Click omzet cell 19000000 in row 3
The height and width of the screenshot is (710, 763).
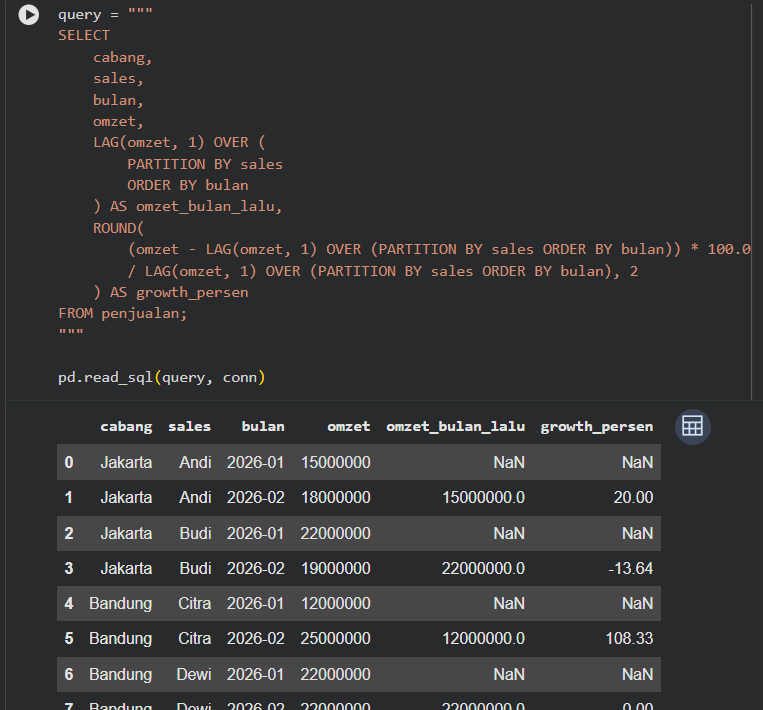point(336,568)
